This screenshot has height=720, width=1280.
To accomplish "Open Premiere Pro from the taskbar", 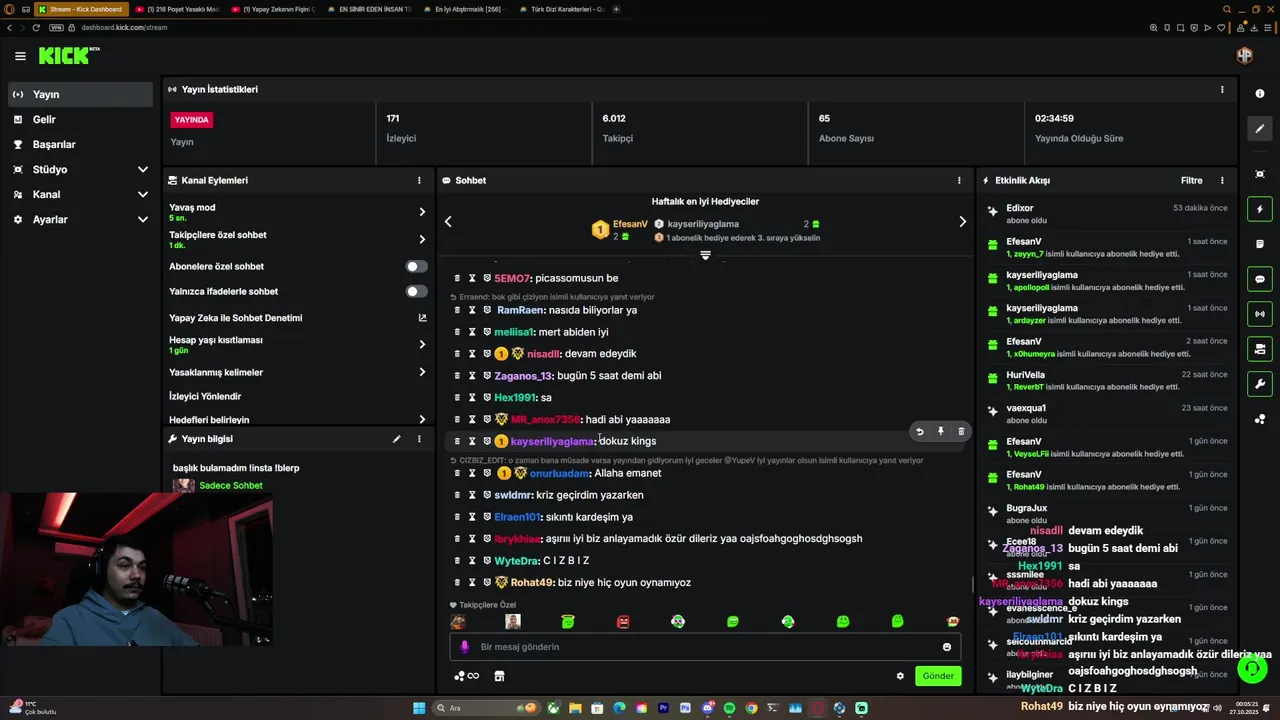I will tap(663, 708).
